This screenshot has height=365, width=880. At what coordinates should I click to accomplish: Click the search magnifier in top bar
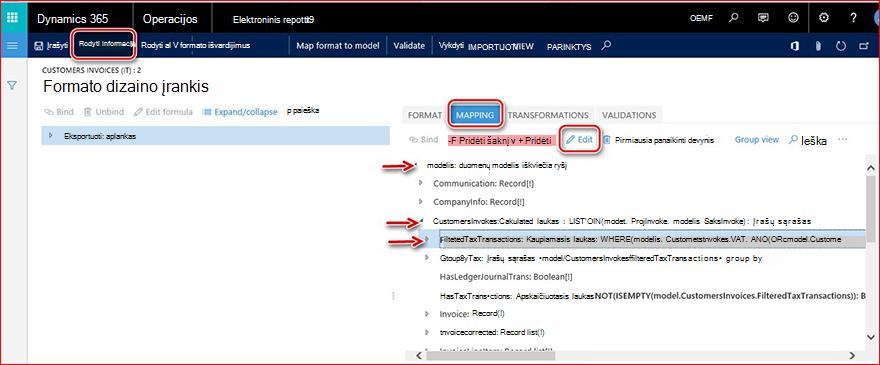click(x=733, y=17)
